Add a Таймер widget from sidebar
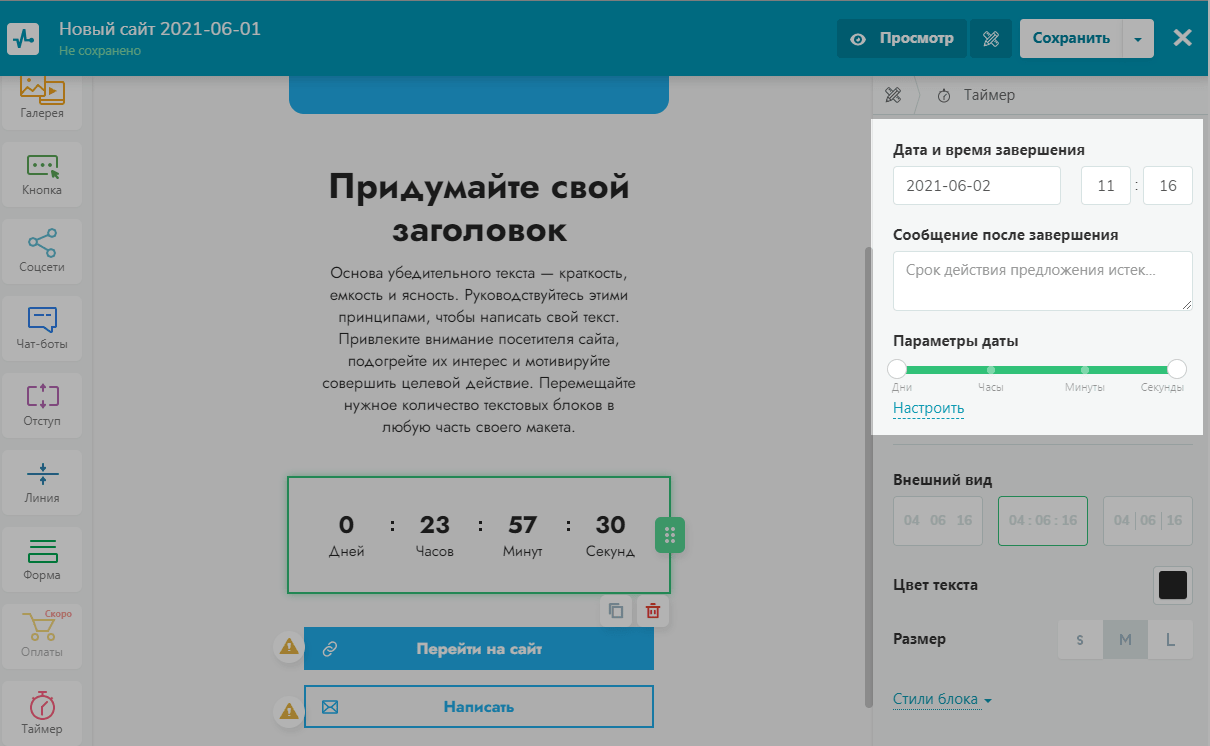The height and width of the screenshot is (746, 1210). (41, 713)
